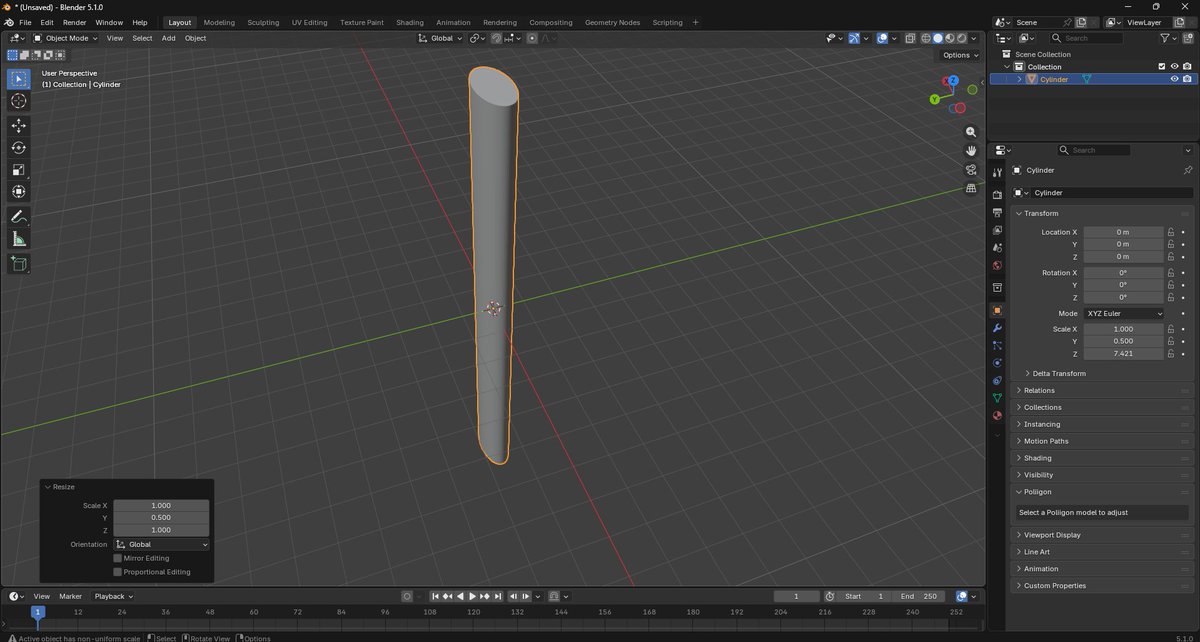Screen dimensions: 1200x642
Task: Open the File menu
Action: (25, 22)
